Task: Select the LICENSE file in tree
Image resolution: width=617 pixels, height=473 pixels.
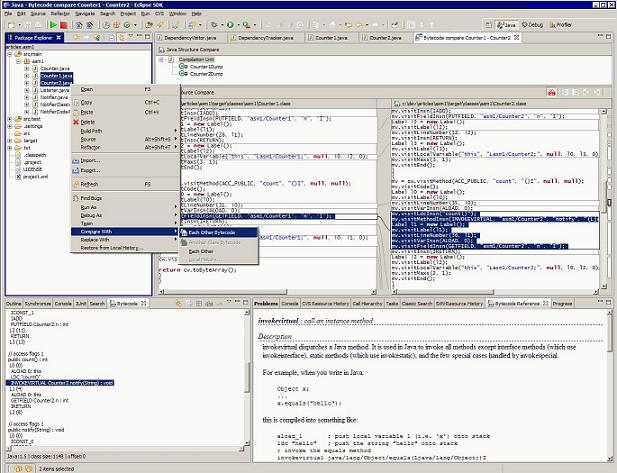Action: tap(32, 169)
